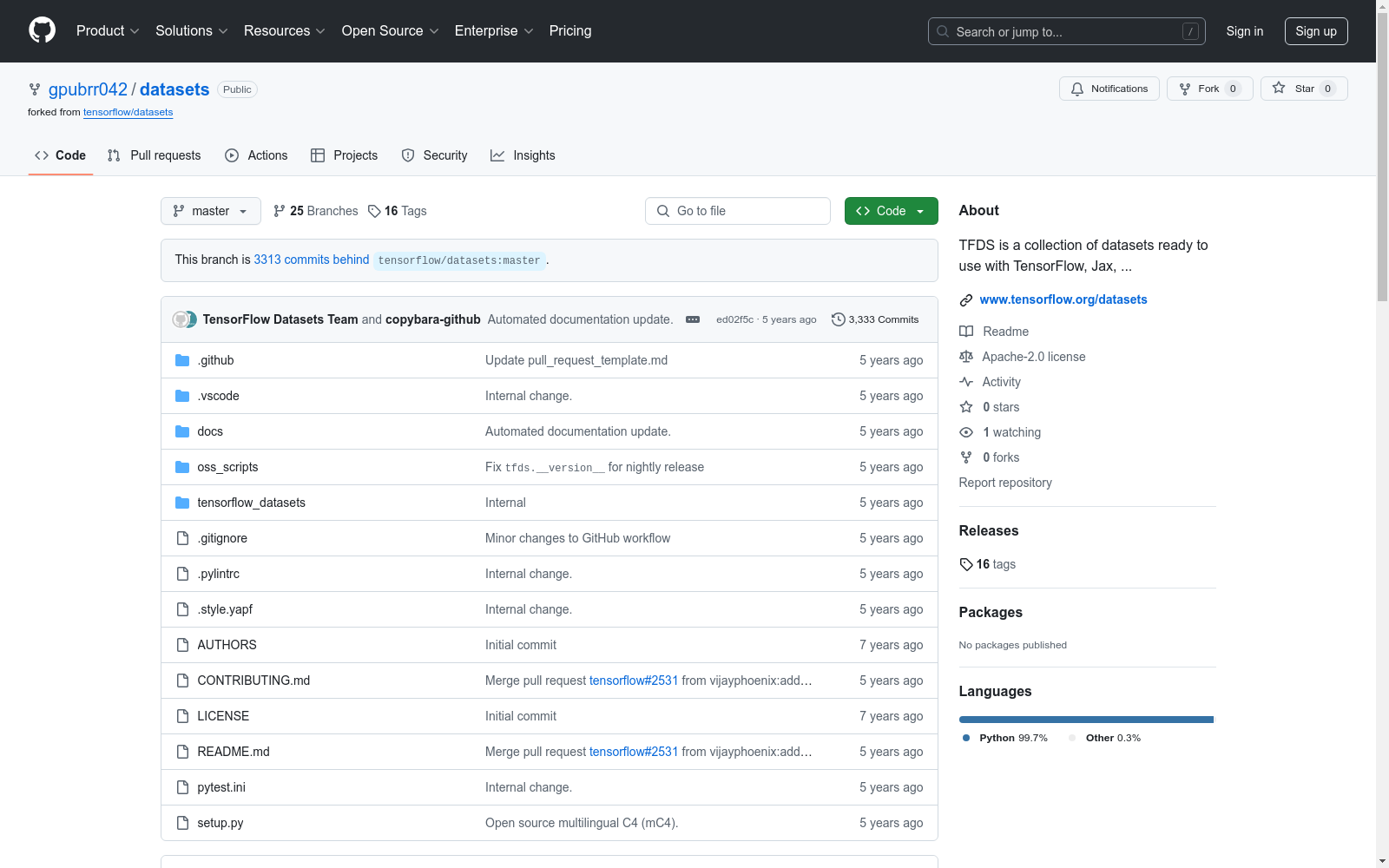Click the search magnifier icon in header
The width and height of the screenshot is (1389, 868).
pos(943,31)
